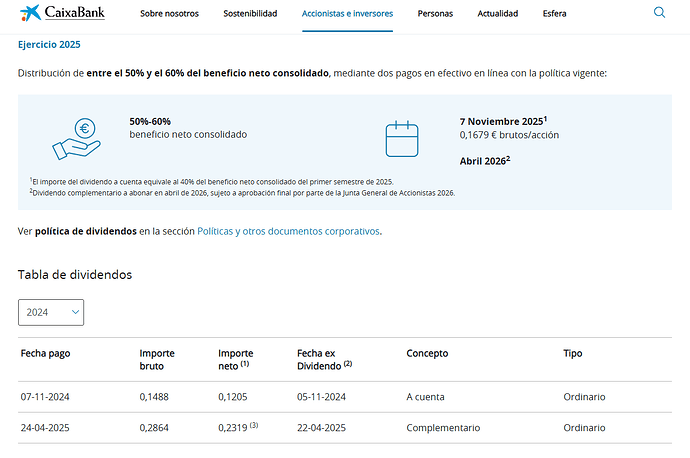Go to the Sostenibilidad section
This screenshot has height=458, width=690.
point(250,14)
